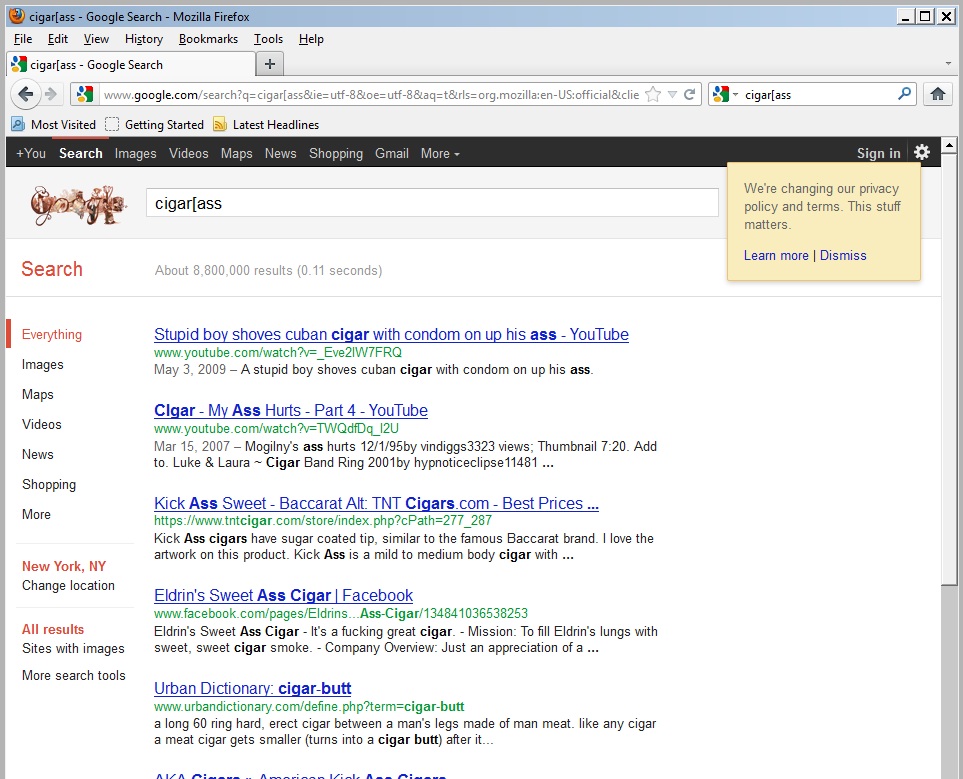963x779 pixels.
Task: Click Sign in on the Google bar
Action: (878, 154)
